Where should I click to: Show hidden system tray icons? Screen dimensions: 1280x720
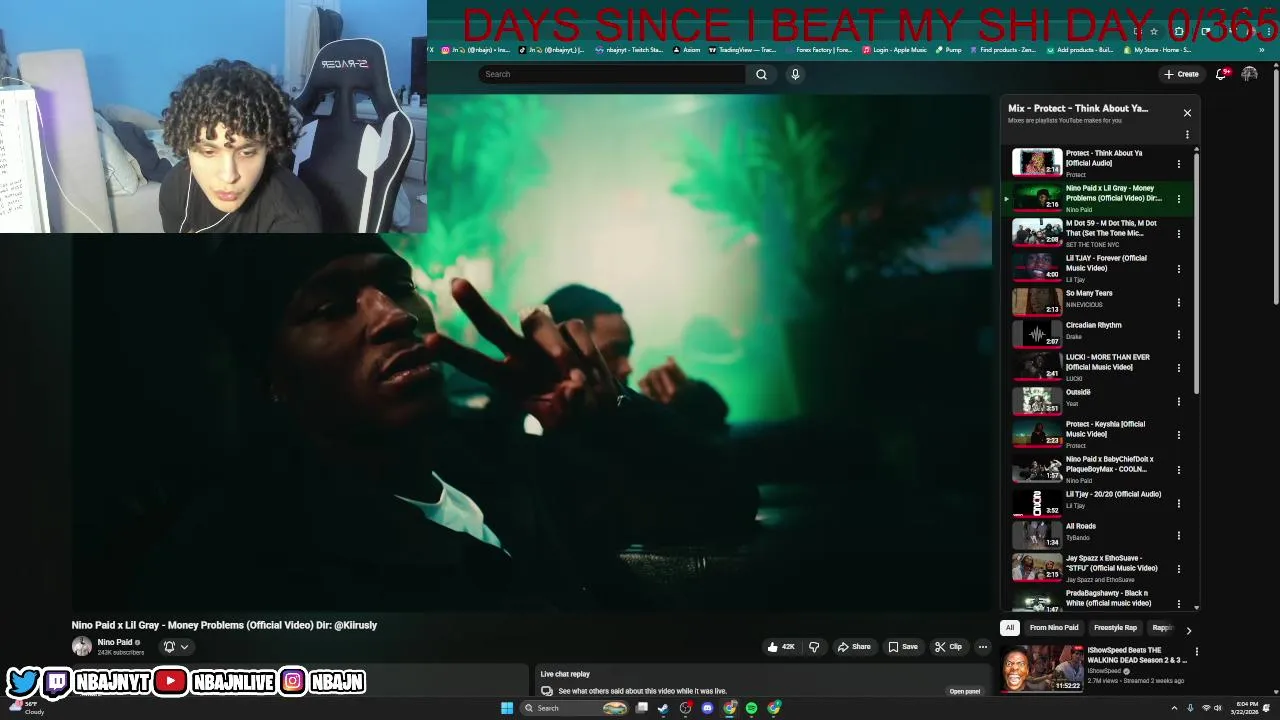1174,708
